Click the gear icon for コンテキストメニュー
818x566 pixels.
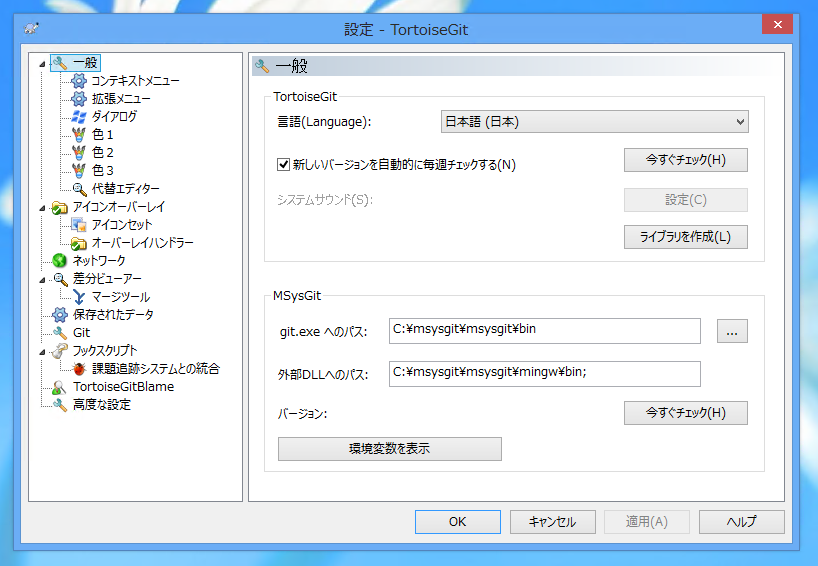pyautogui.click(x=79, y=81)
